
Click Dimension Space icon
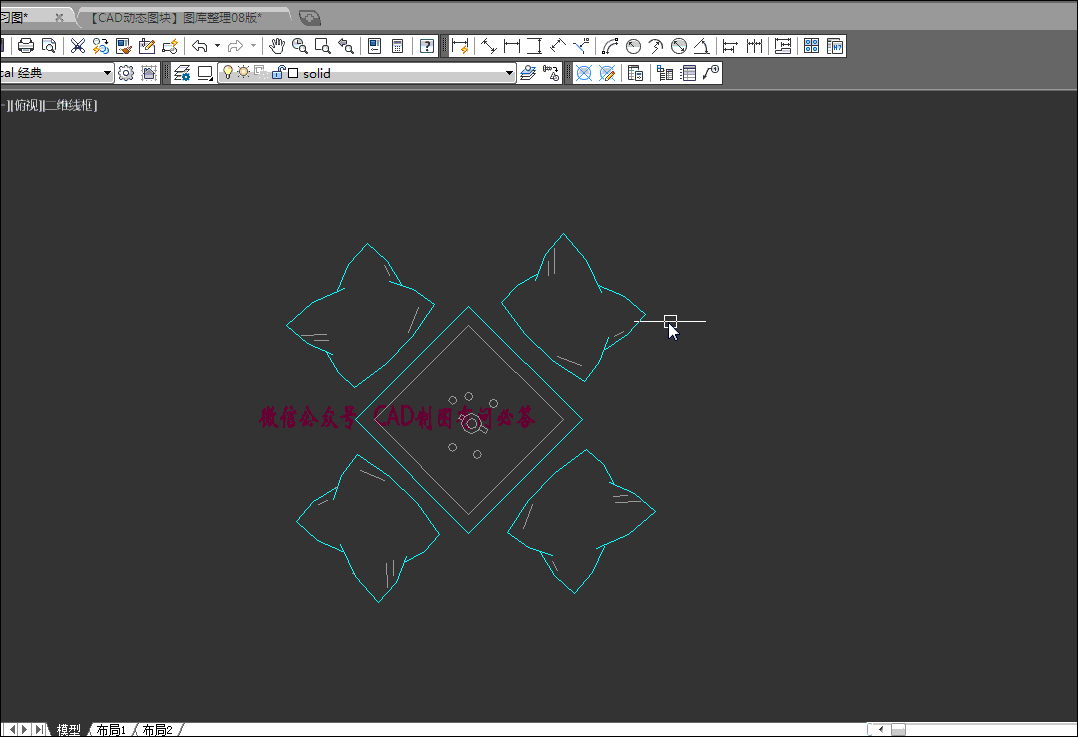[782, 46]
